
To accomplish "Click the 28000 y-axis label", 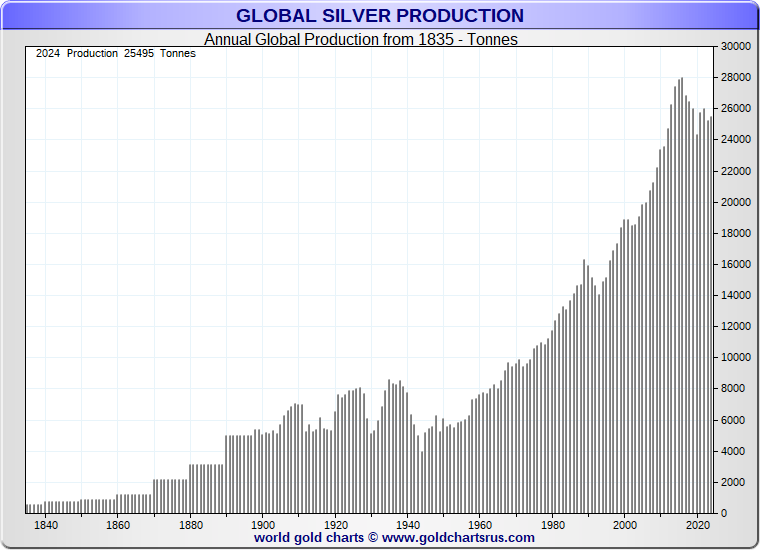I will click(x=736, y=78).
